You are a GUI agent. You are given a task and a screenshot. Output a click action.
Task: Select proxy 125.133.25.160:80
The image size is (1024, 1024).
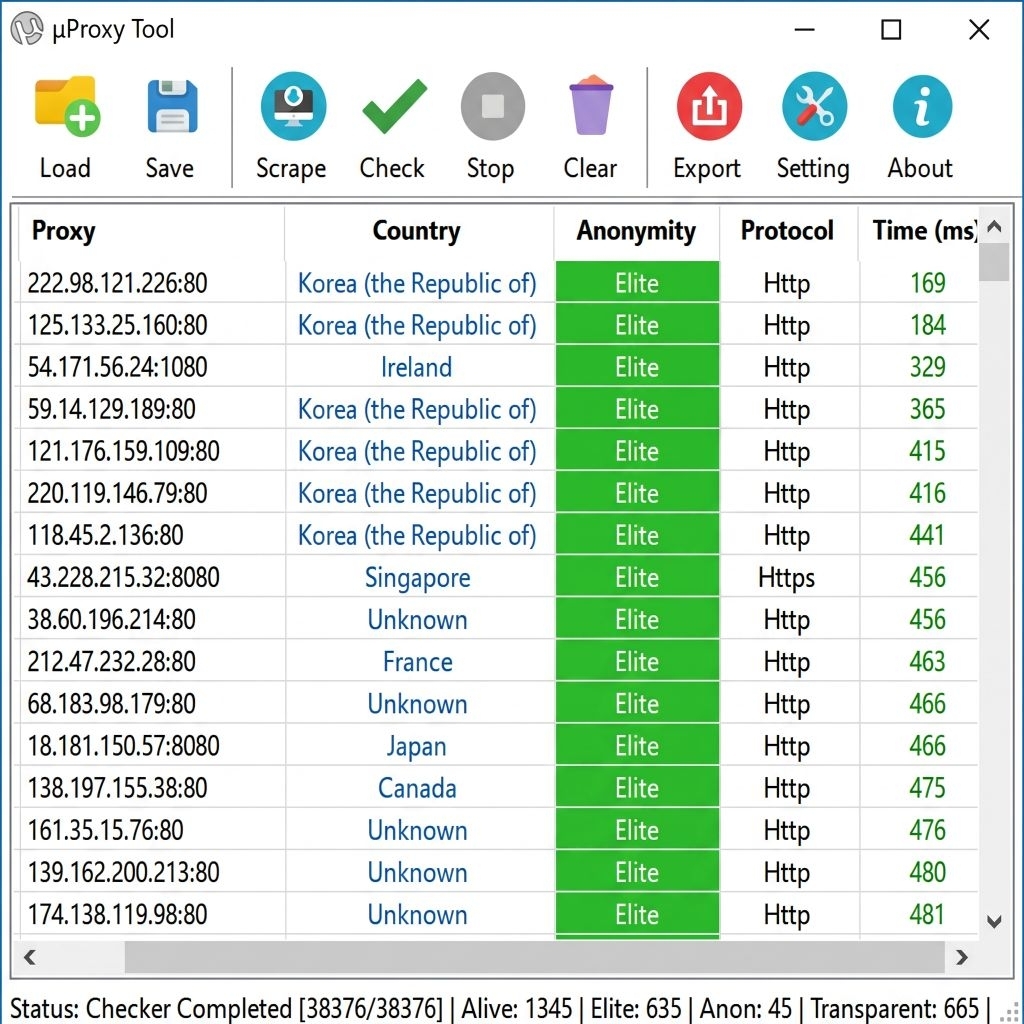[117, 325]
